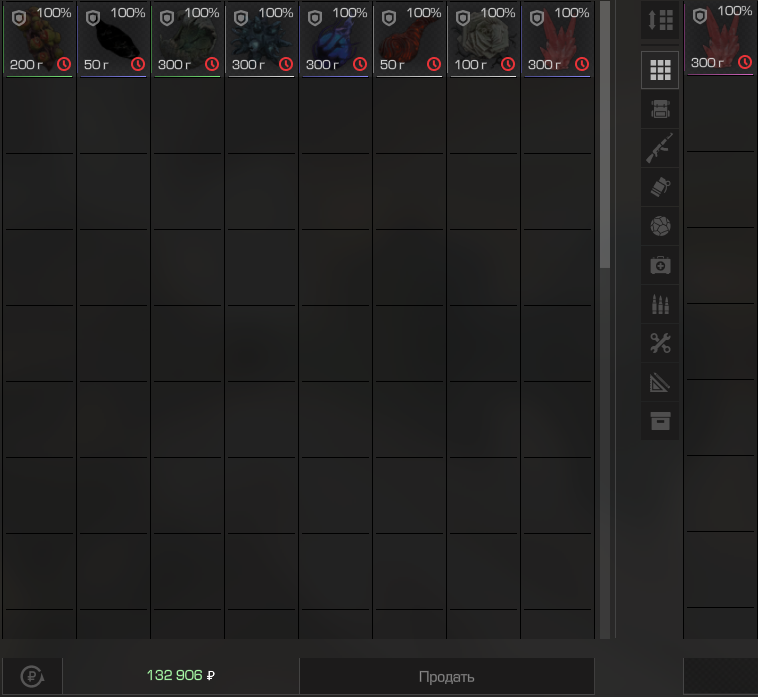Click shield icon on the 200 г artifact
Image resolution: width=758 pixels, height=697 pixels.
coord(19,18)
